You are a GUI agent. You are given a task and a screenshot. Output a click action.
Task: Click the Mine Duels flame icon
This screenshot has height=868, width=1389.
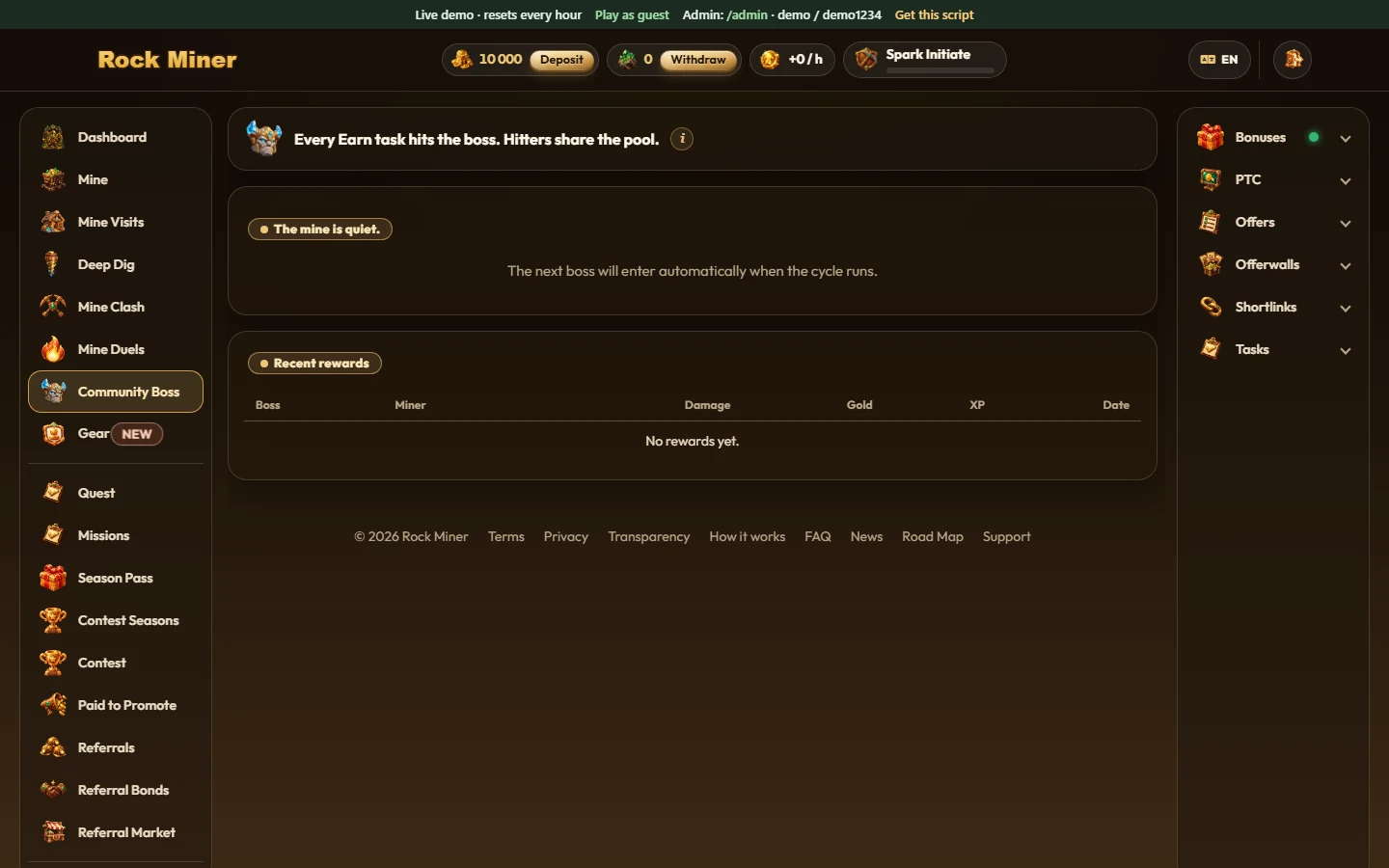pyautogui.click(x=53, y=349)
